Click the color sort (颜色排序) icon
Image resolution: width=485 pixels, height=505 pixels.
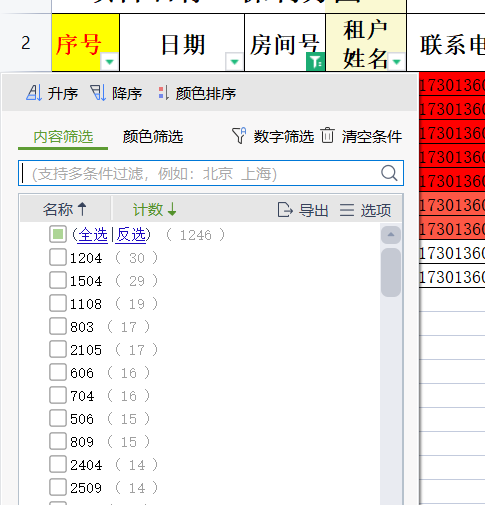pos(163,93)
